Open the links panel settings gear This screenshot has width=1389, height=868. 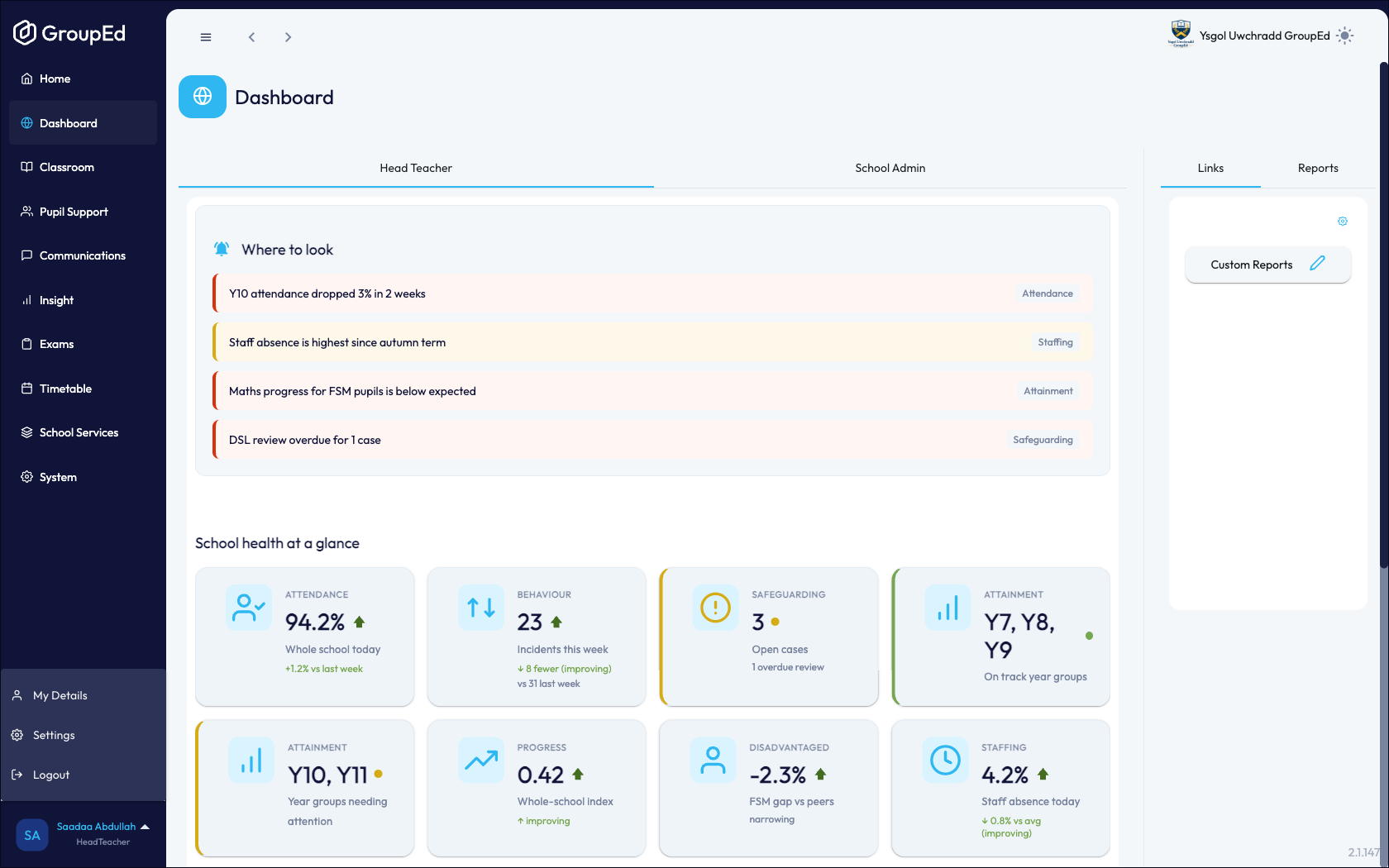click(x=1343, y=221)
